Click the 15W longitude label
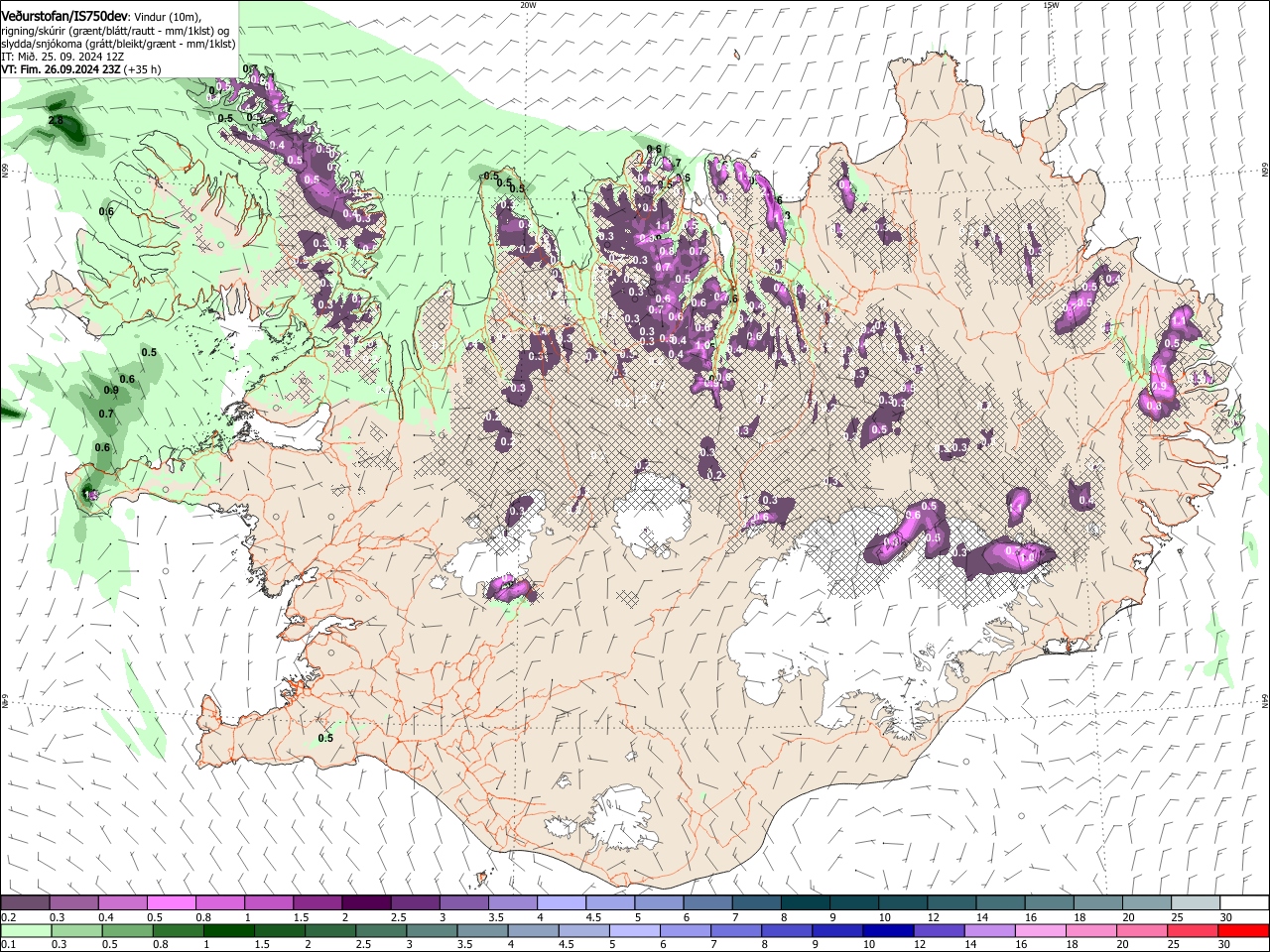Screen dimensions: 1270x952 [1051, 5]
